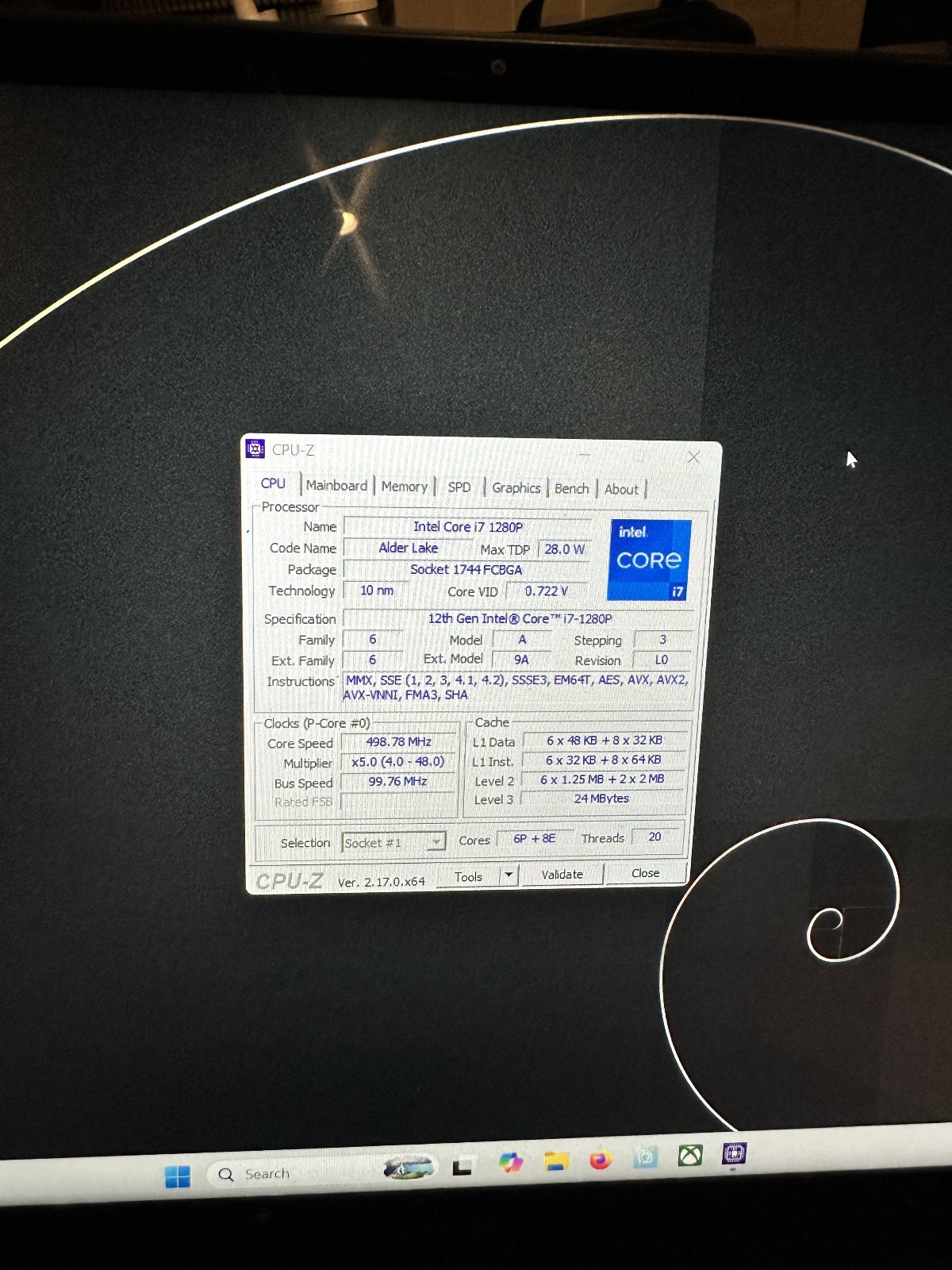Switch to the Mainboard tab
Viewport: 952px width, 1270px height.
(336, 485)
